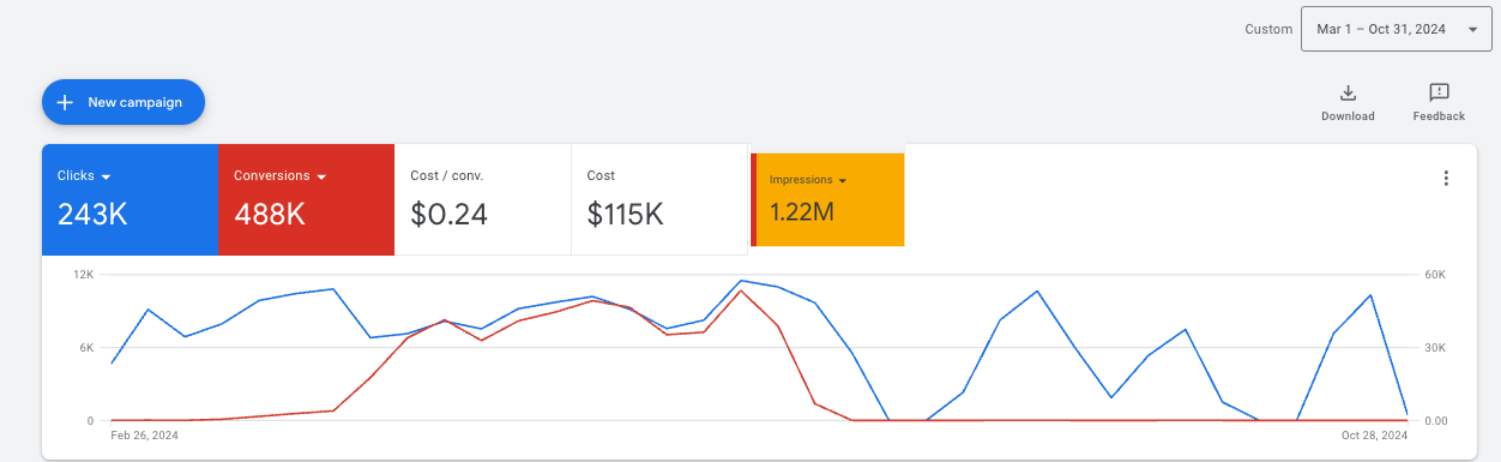
Task: Select the Cost metric card
Action: pyautogui.click(x=659, y=199)
